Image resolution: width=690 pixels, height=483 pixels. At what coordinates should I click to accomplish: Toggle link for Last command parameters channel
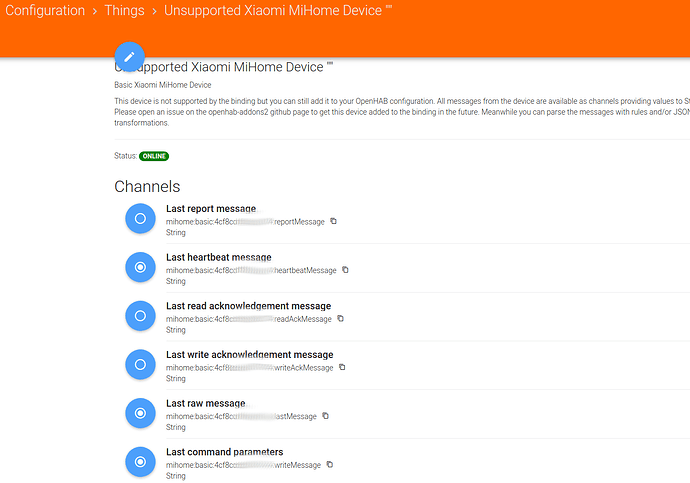point(140,461)
